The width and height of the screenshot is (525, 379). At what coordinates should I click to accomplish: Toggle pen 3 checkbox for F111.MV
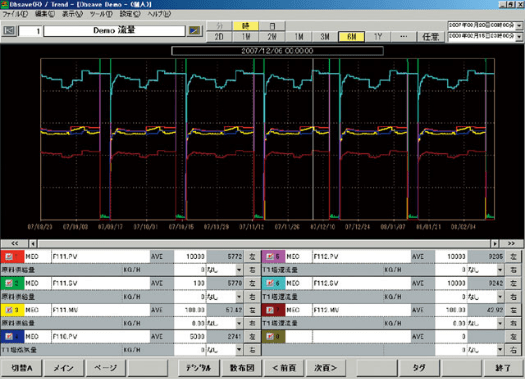click(9, 310)
